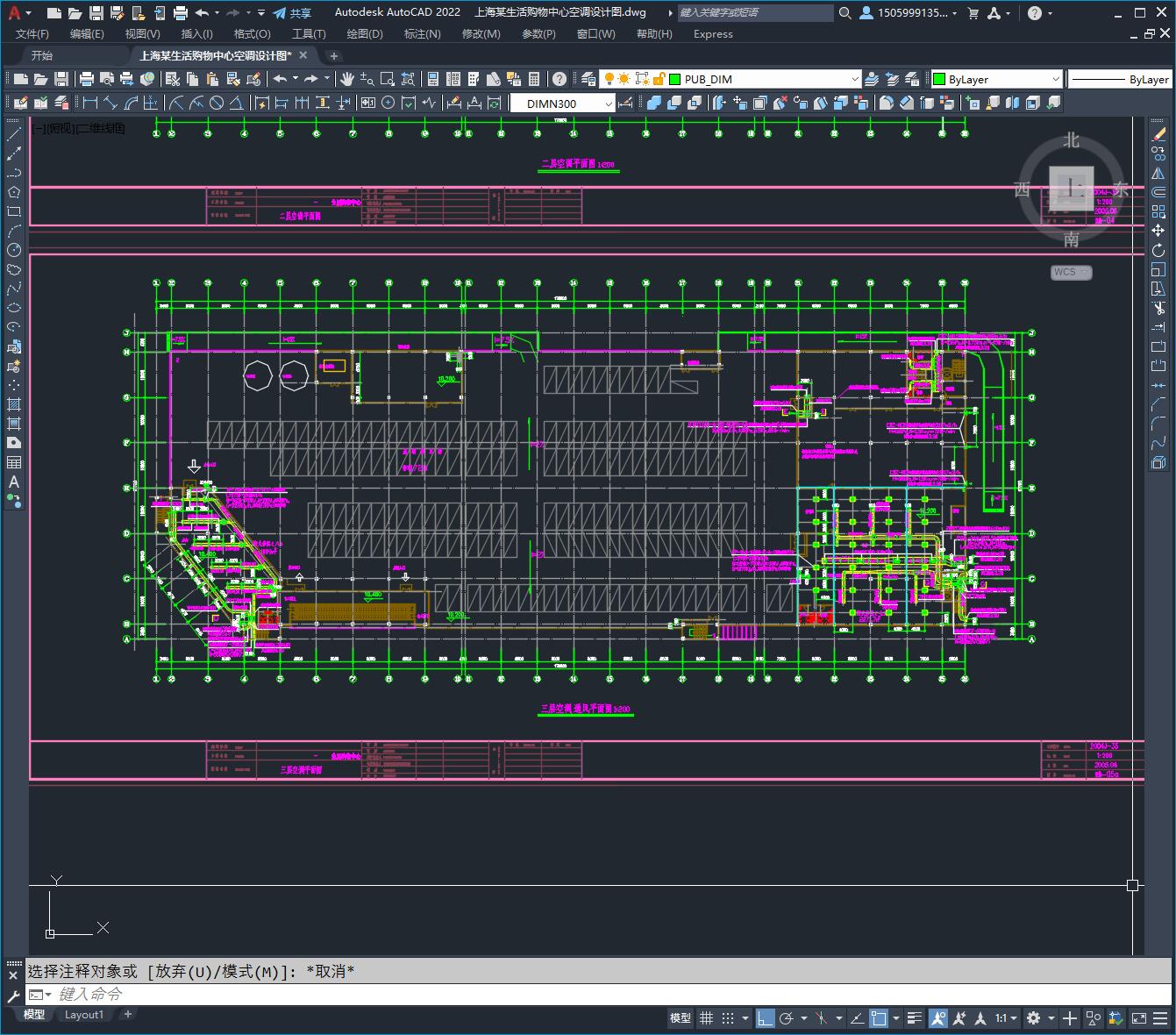Viewport: 1176px width, 1035px height.
Task: Open the application menu arrow beside the A logo
Action: tap(28, 13)
